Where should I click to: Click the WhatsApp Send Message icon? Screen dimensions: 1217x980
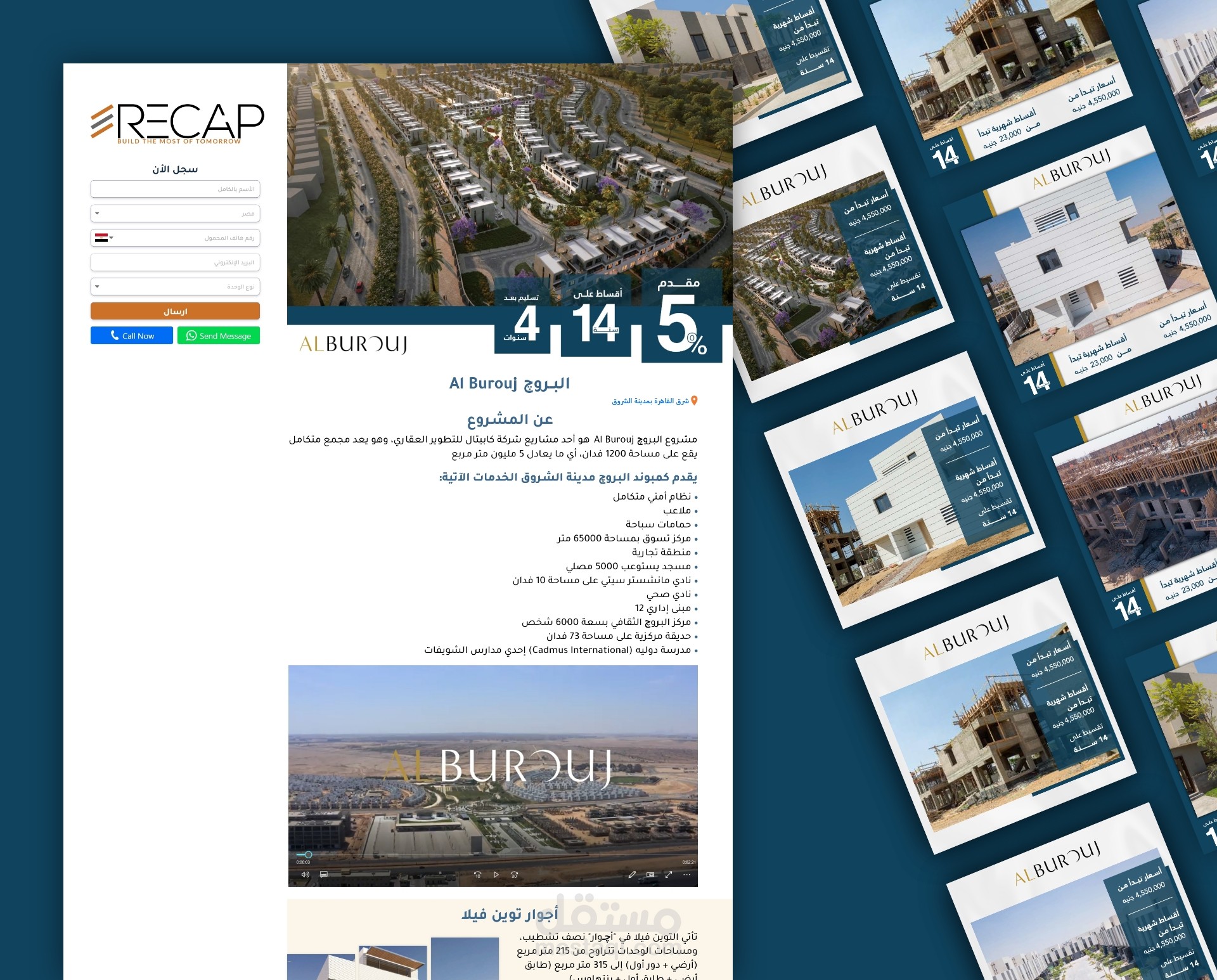(220, 334)
